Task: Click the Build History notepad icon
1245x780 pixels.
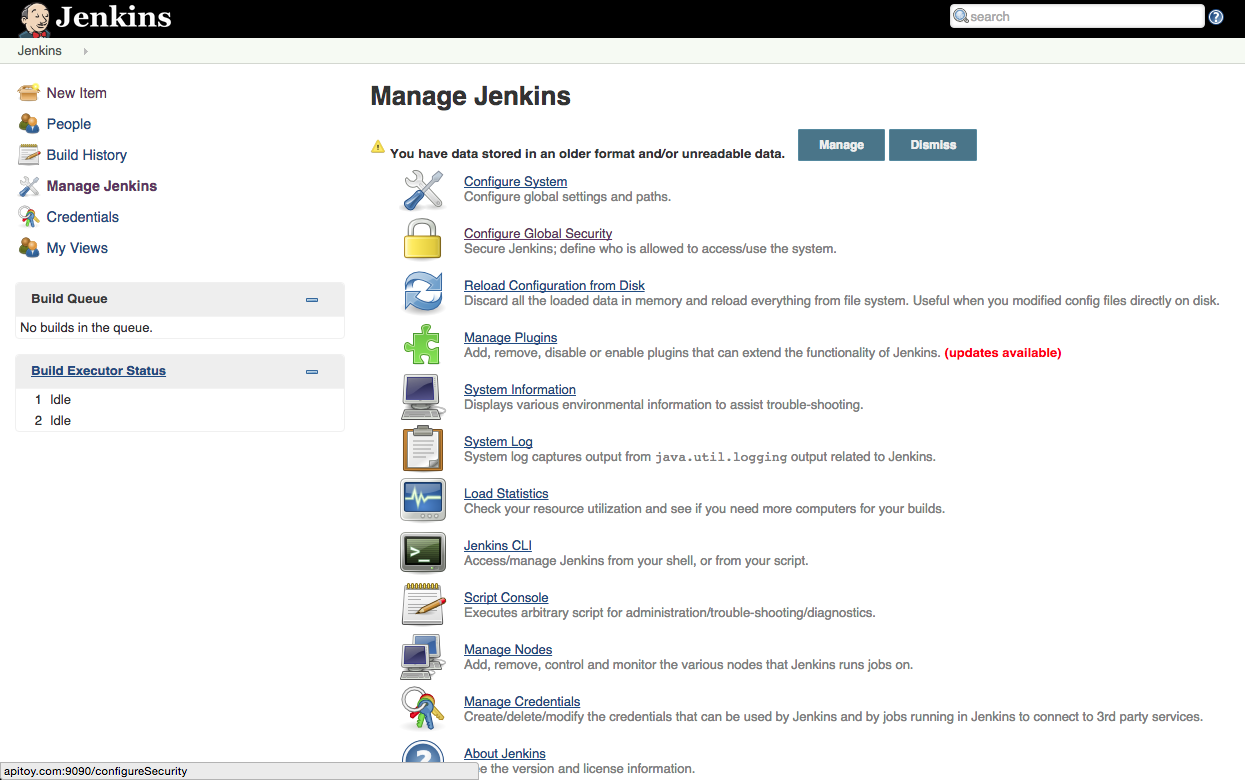Action: 29,155
